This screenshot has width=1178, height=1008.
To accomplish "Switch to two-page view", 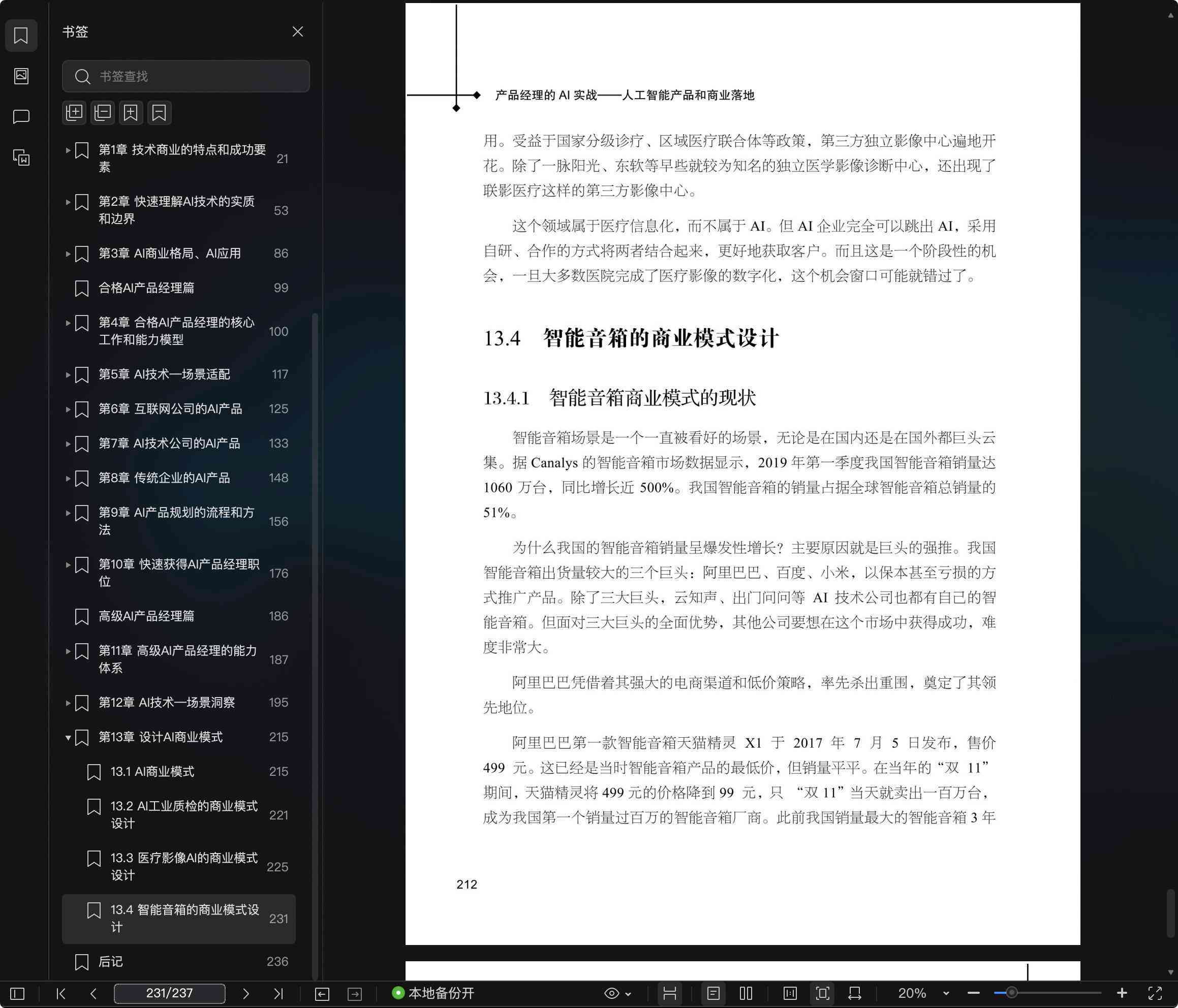I will point(746,993).
